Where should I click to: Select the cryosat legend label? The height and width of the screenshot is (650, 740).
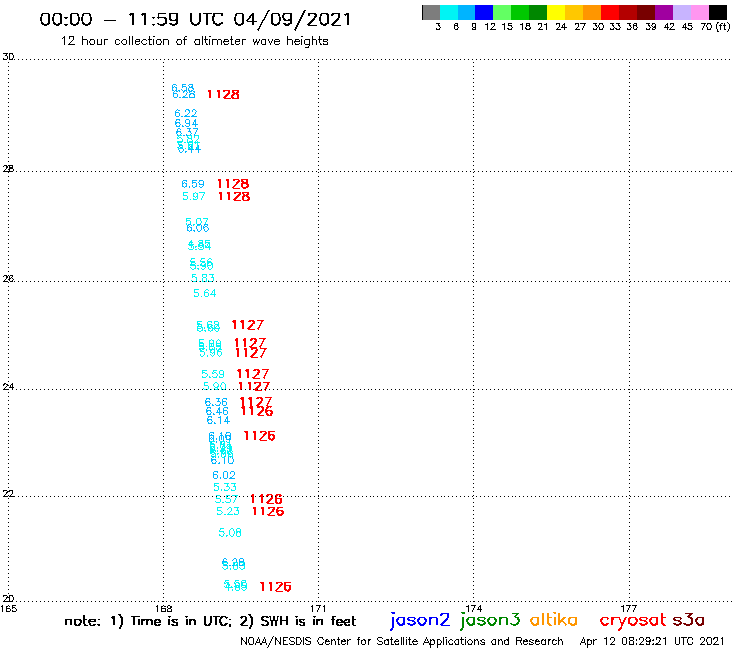[633, 620]
